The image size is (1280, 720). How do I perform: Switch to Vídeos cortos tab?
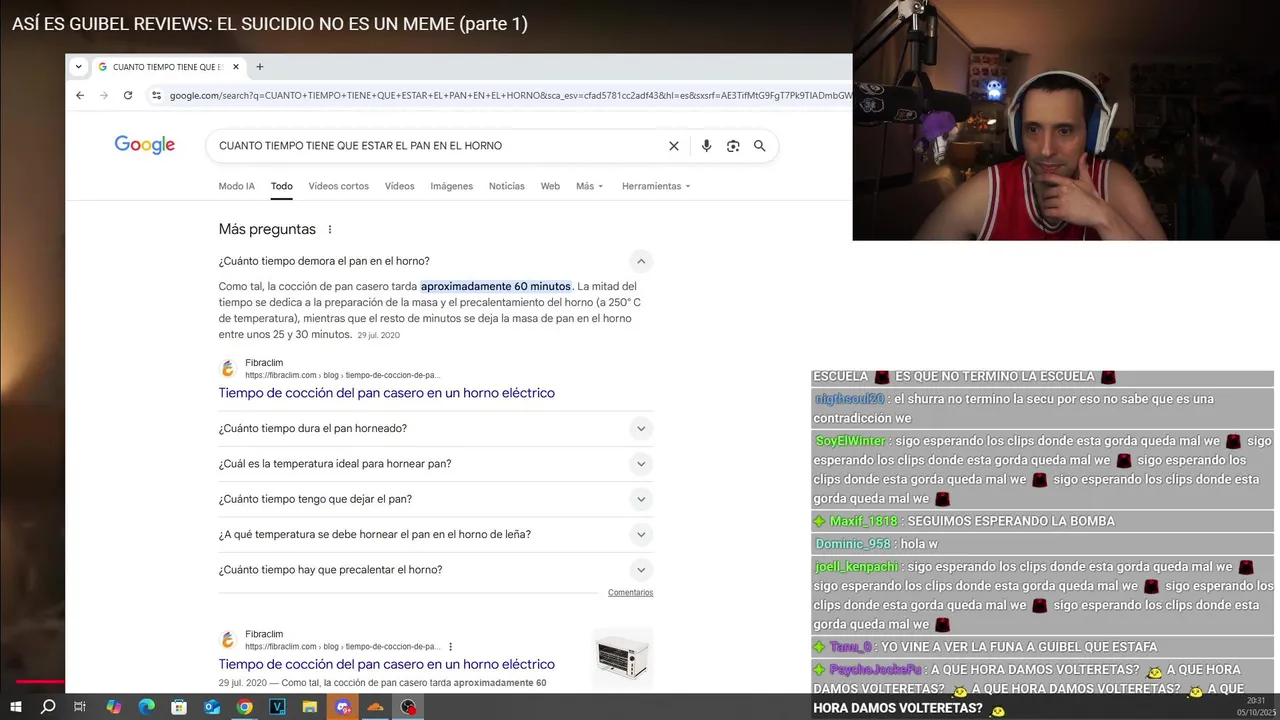pyautogui.click(x=339, y=186)
